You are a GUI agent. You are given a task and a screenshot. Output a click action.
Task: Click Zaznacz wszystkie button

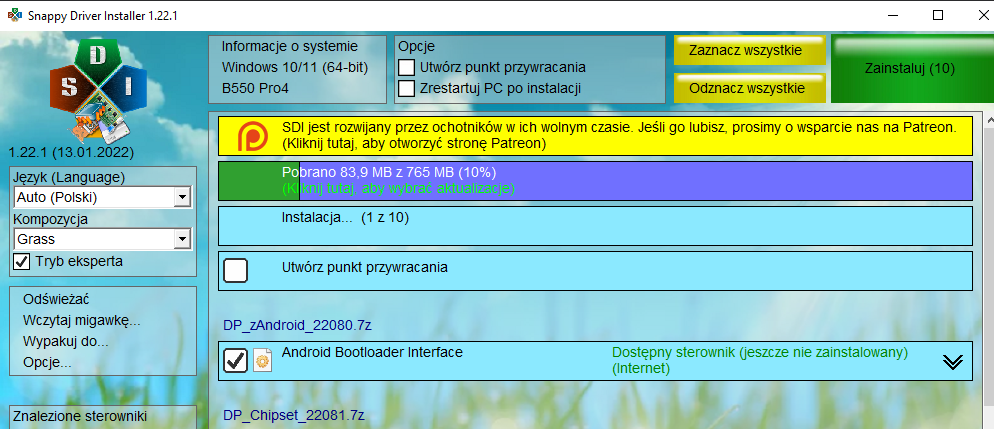point(750,50)
